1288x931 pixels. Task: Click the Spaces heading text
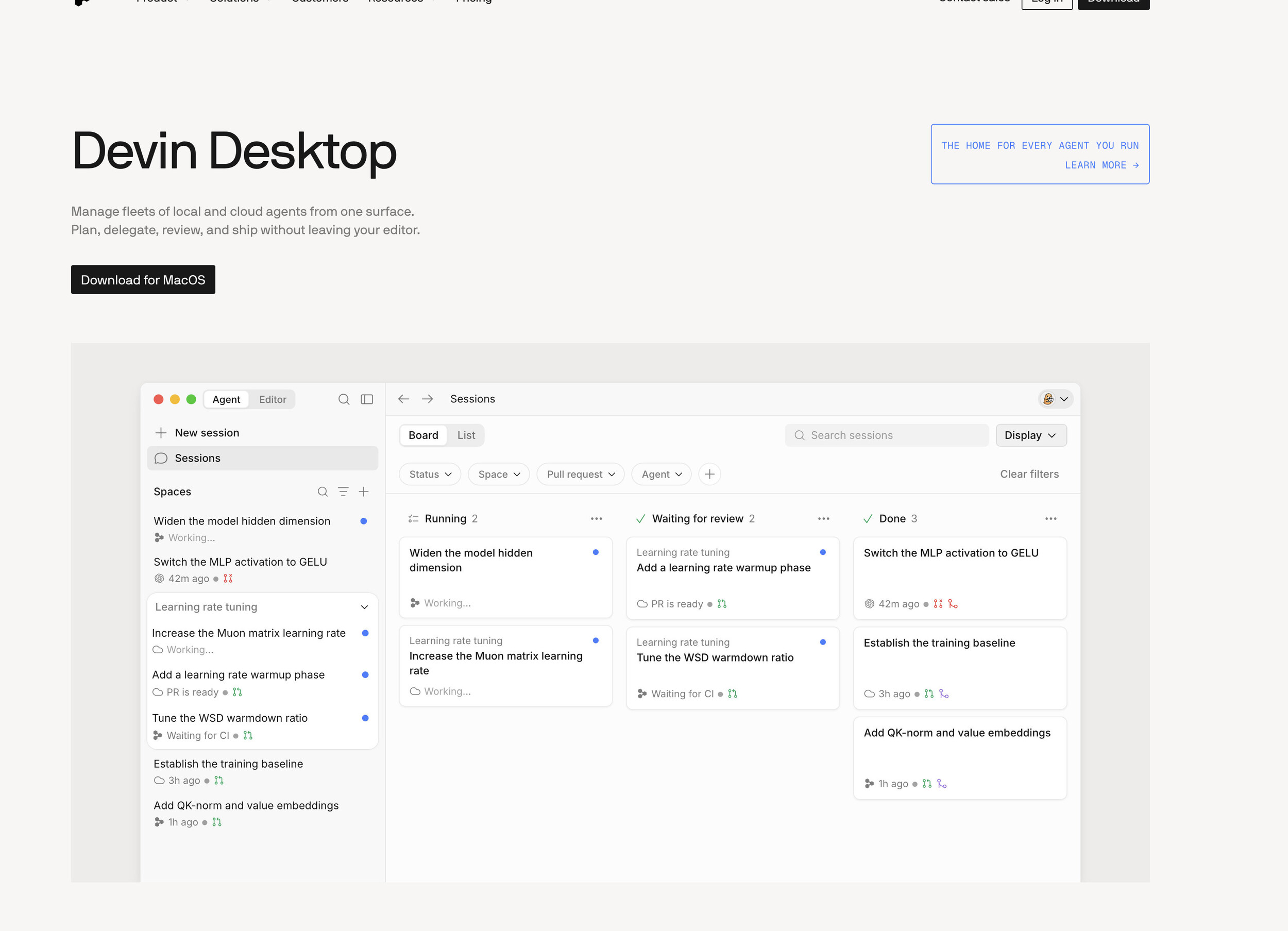(172, 492)
